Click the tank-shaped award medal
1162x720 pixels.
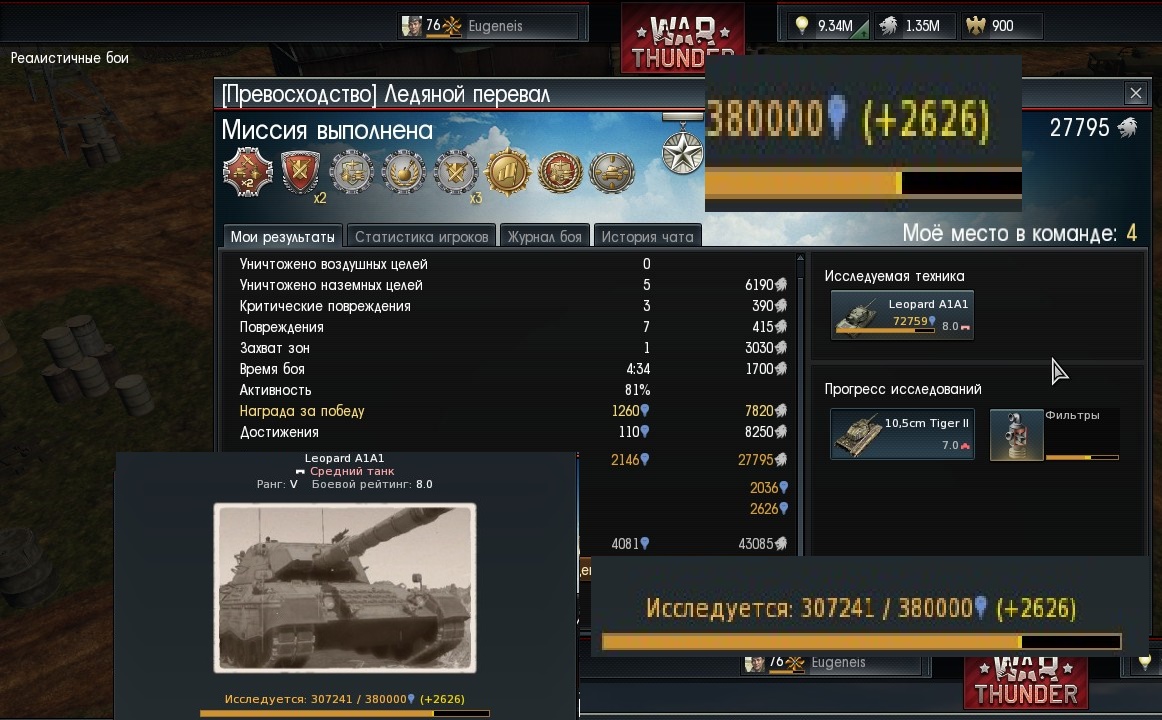[x=611, y=172]
